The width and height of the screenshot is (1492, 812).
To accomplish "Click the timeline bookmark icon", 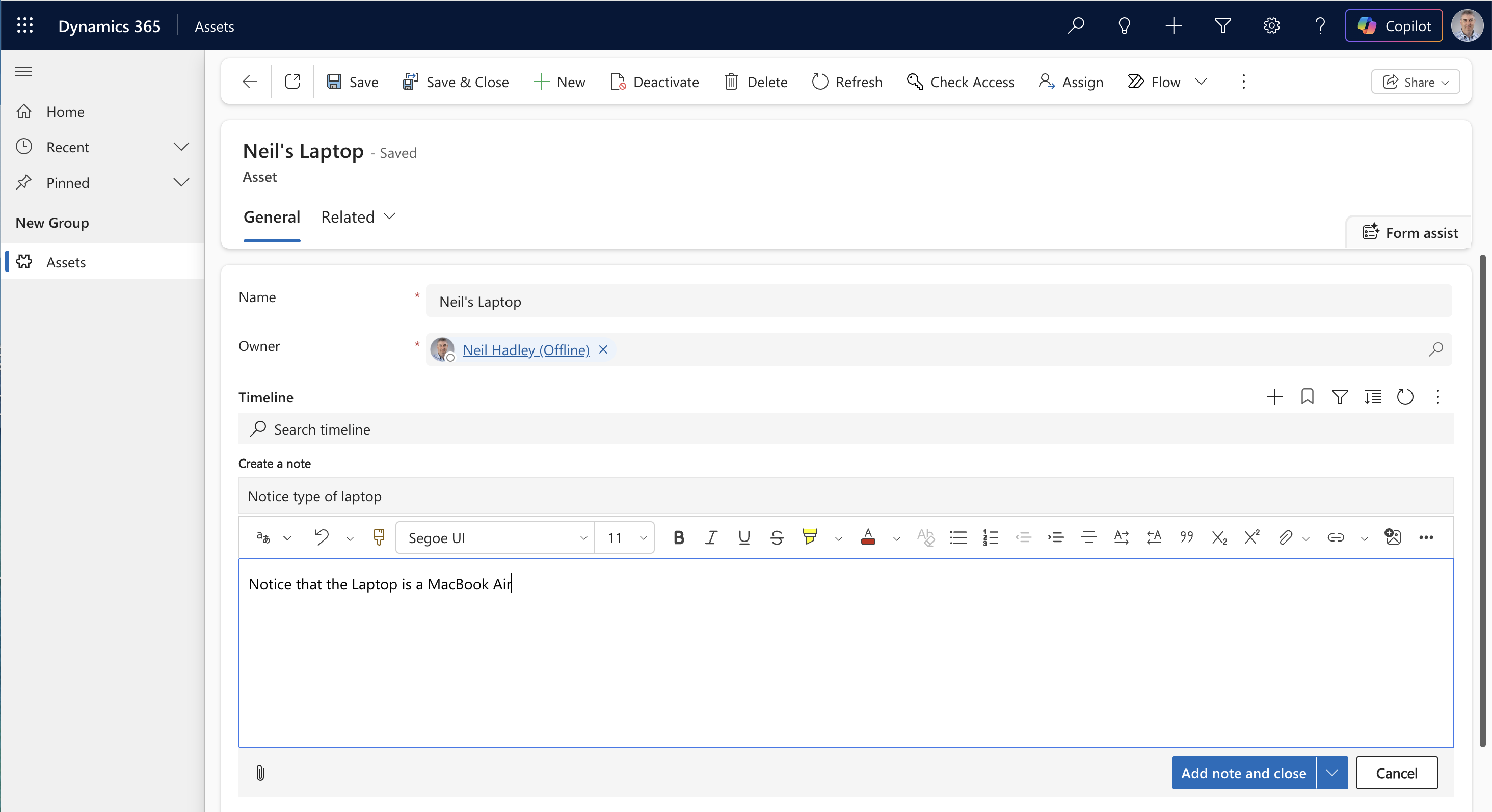I will tap(1307, 397).
